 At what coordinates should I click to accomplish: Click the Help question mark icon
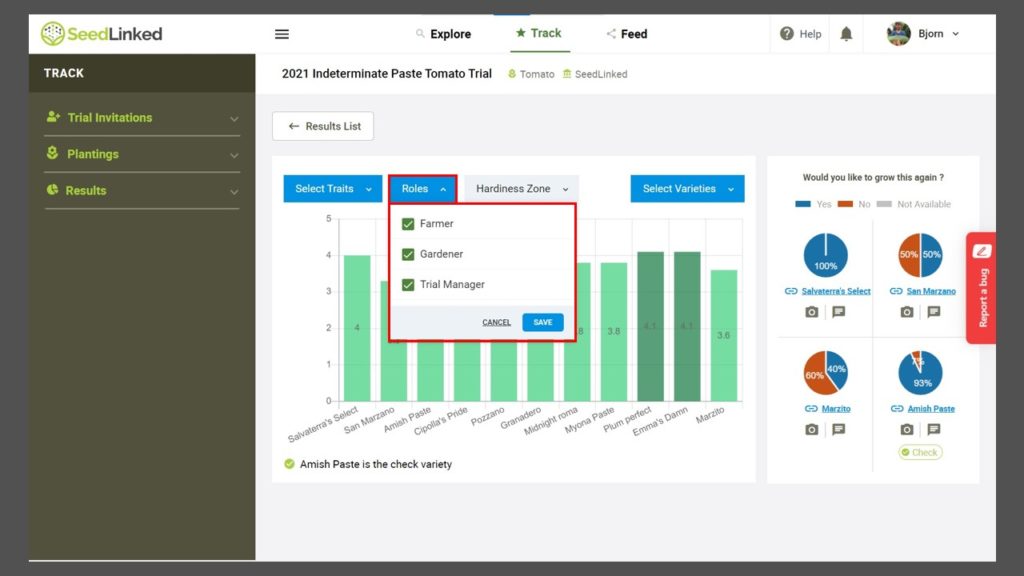[786, 33]
